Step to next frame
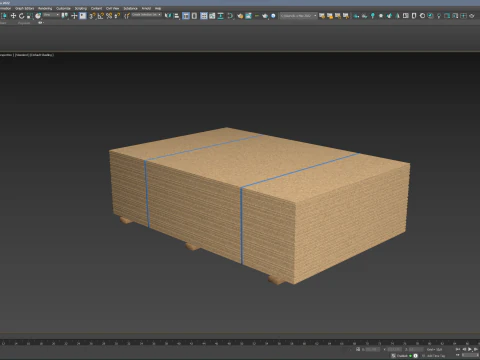Image resolution: width=480 pixels, height=360 pixels. (476, 349)
